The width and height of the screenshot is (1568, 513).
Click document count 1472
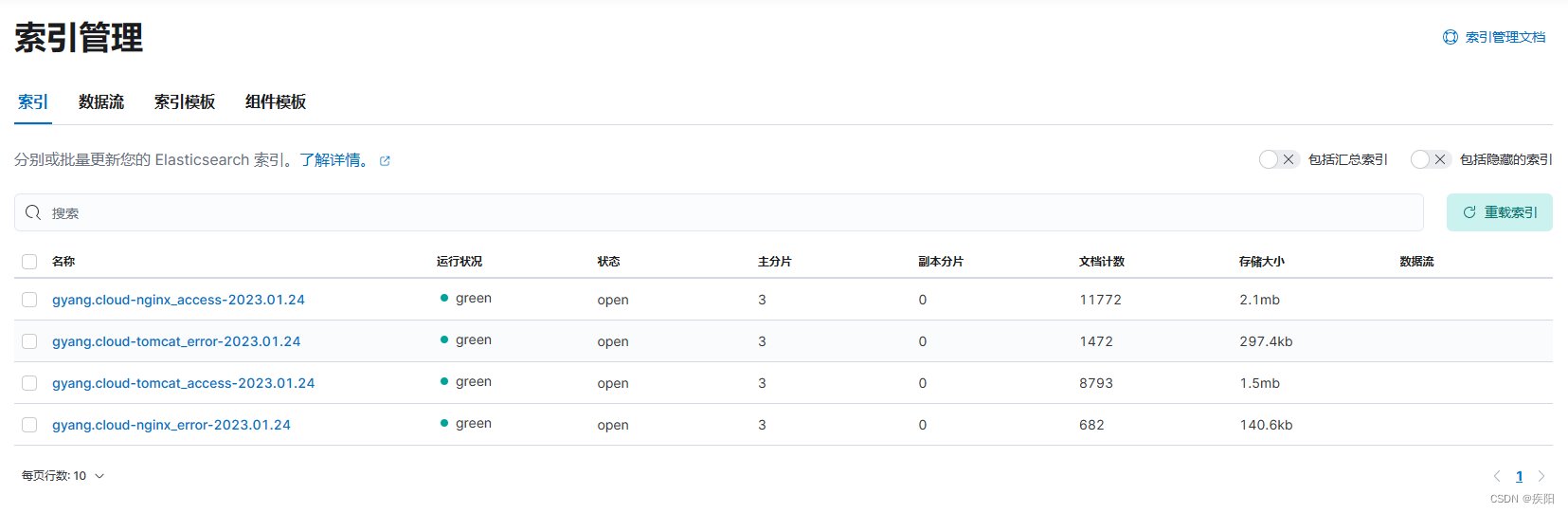[1096, 341]
